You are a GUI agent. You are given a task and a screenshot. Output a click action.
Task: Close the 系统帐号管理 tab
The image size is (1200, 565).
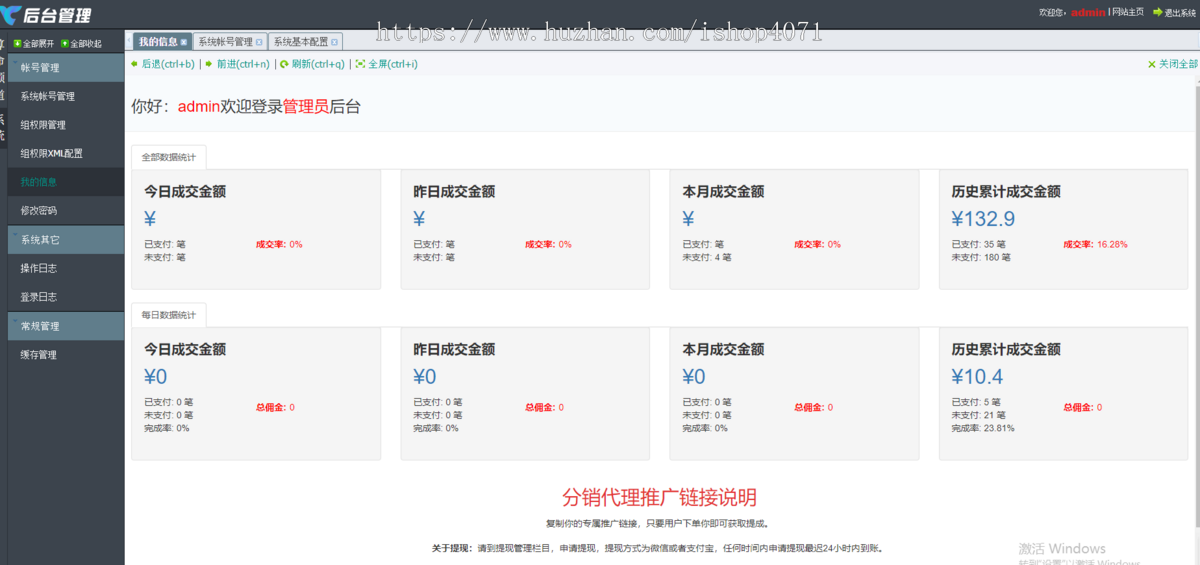[x=259, y=42]
